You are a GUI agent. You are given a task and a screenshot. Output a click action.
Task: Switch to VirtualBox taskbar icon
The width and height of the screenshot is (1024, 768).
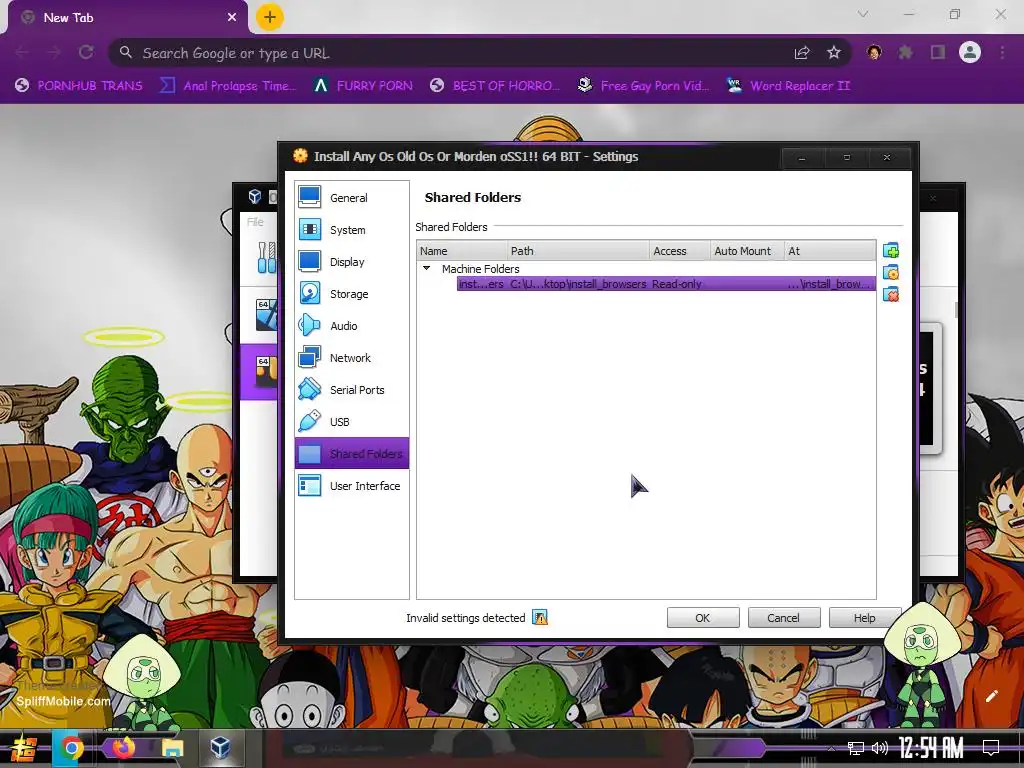click(221, 747)
